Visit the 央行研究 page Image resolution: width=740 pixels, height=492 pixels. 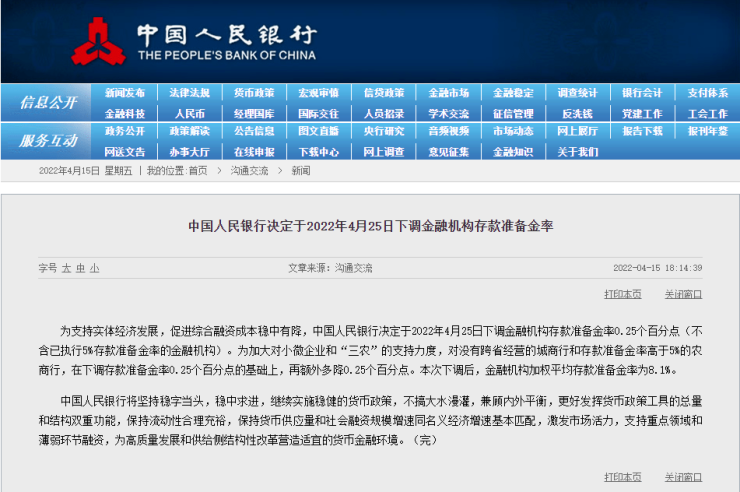pos(384,131)
